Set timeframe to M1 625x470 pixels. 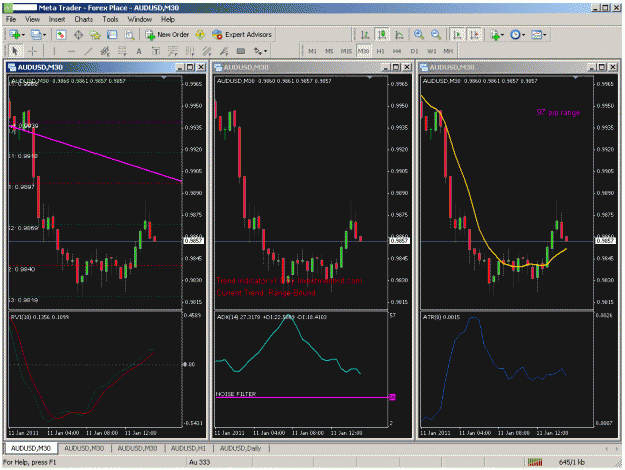pyautogui.click(x=312, y=51)
